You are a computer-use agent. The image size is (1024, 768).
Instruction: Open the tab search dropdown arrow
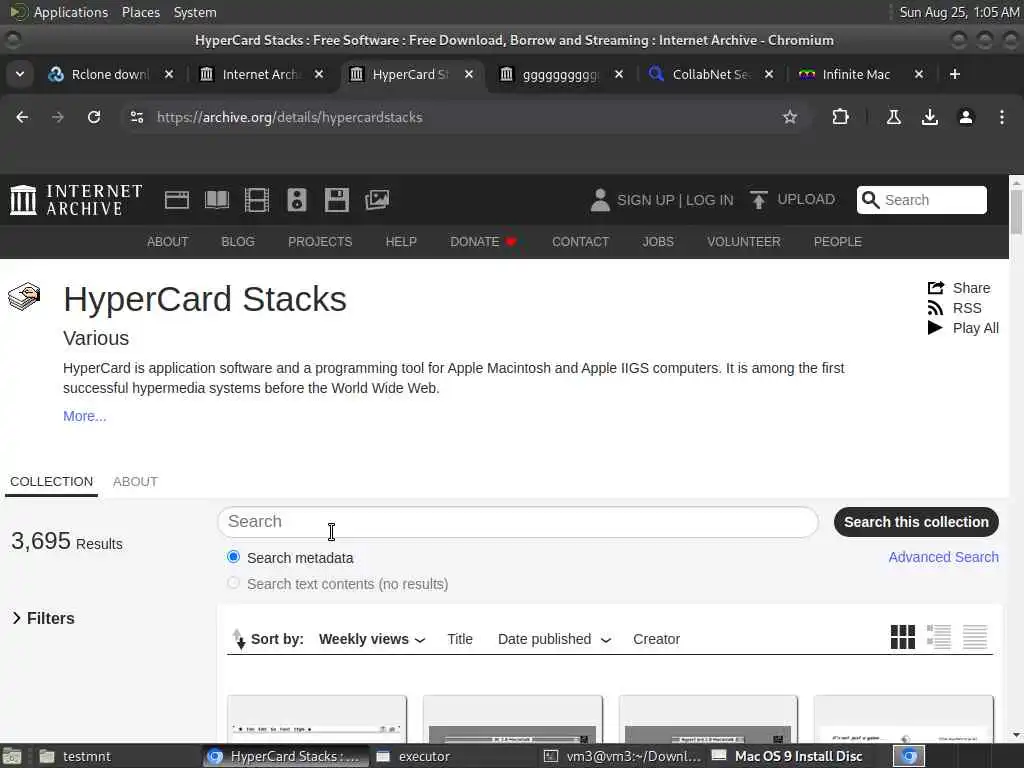(20, 74)
